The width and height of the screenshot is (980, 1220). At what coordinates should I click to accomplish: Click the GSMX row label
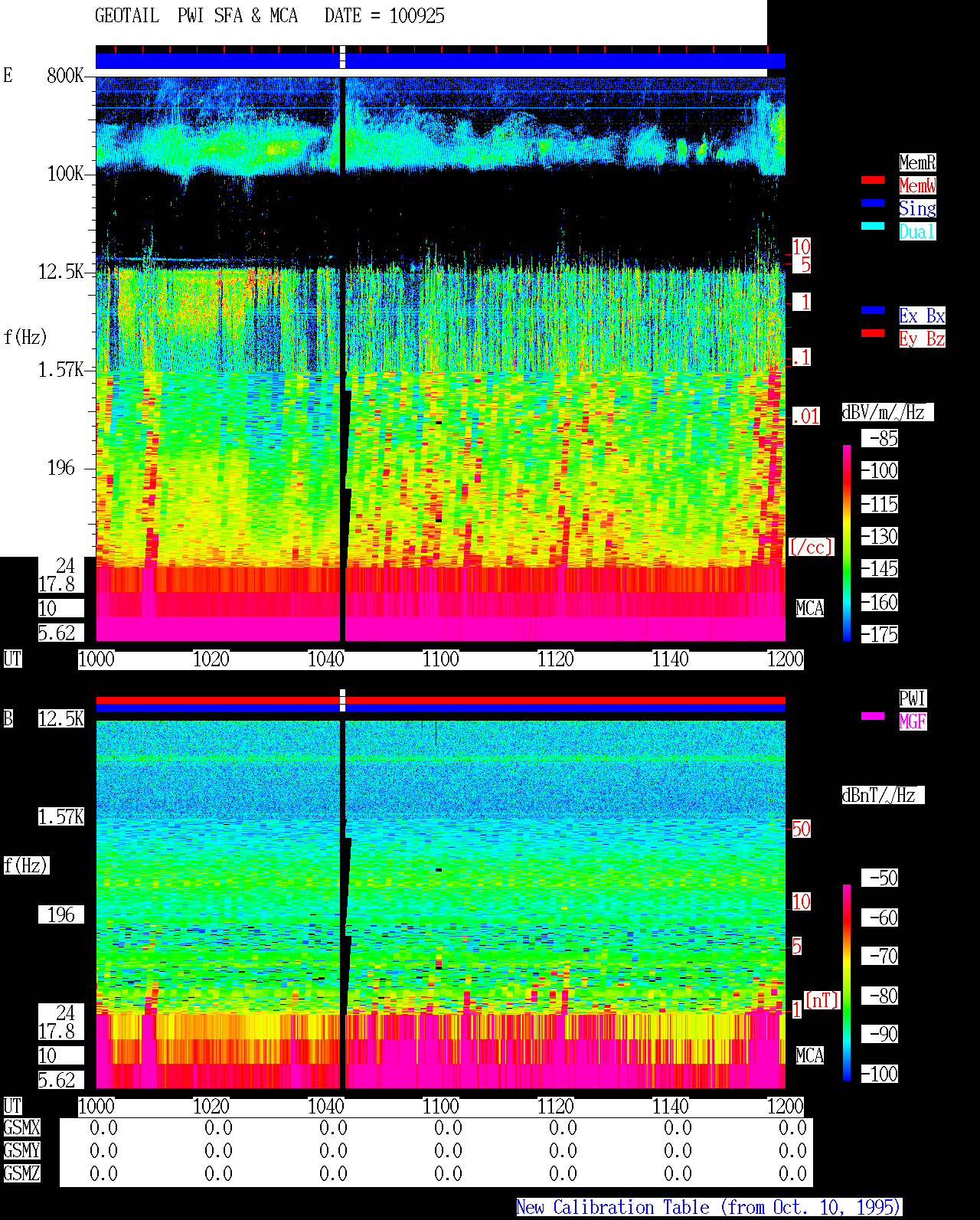(x=22, y=1128)
